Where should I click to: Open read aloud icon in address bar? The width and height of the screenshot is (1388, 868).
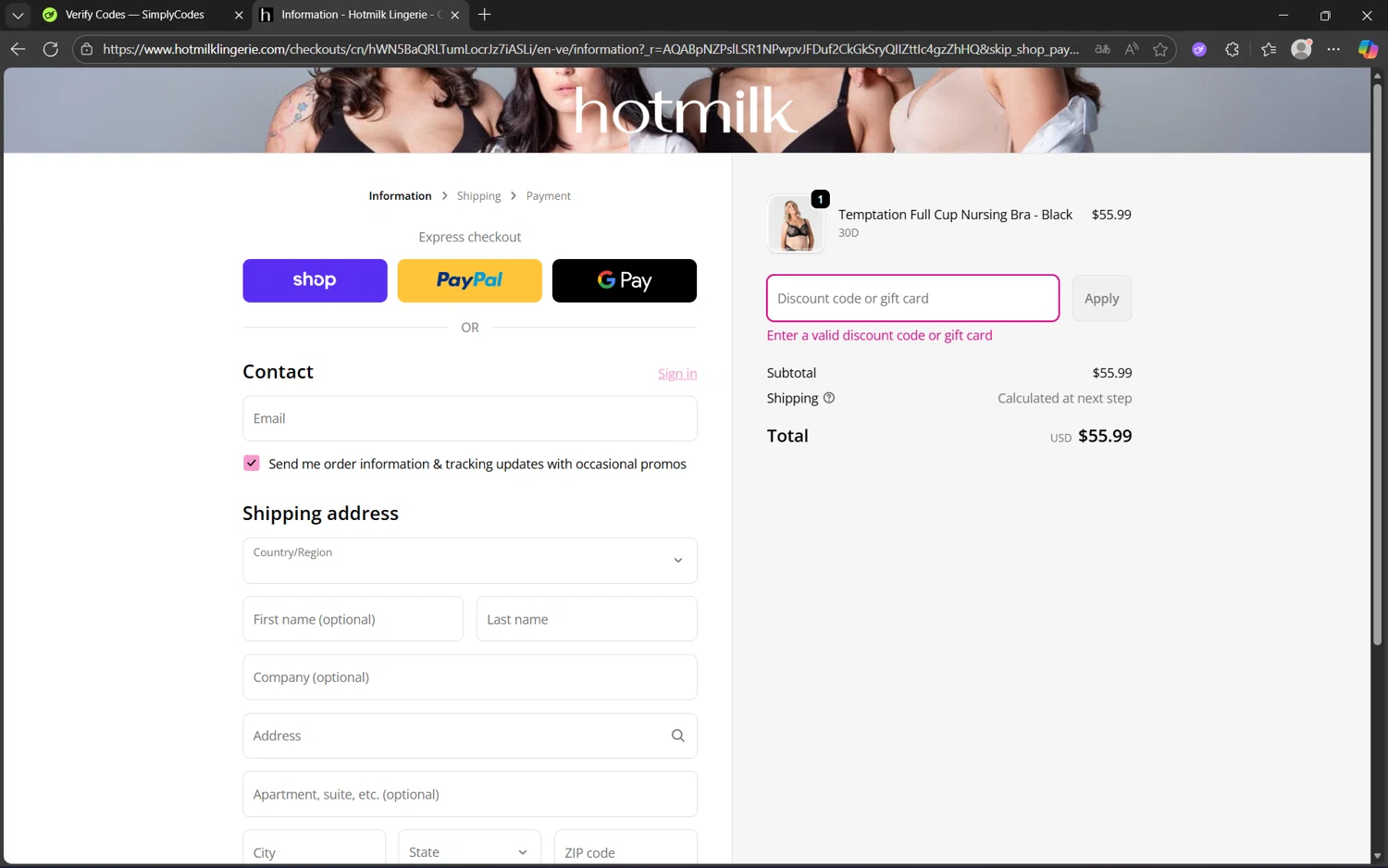click(1131, 49)
